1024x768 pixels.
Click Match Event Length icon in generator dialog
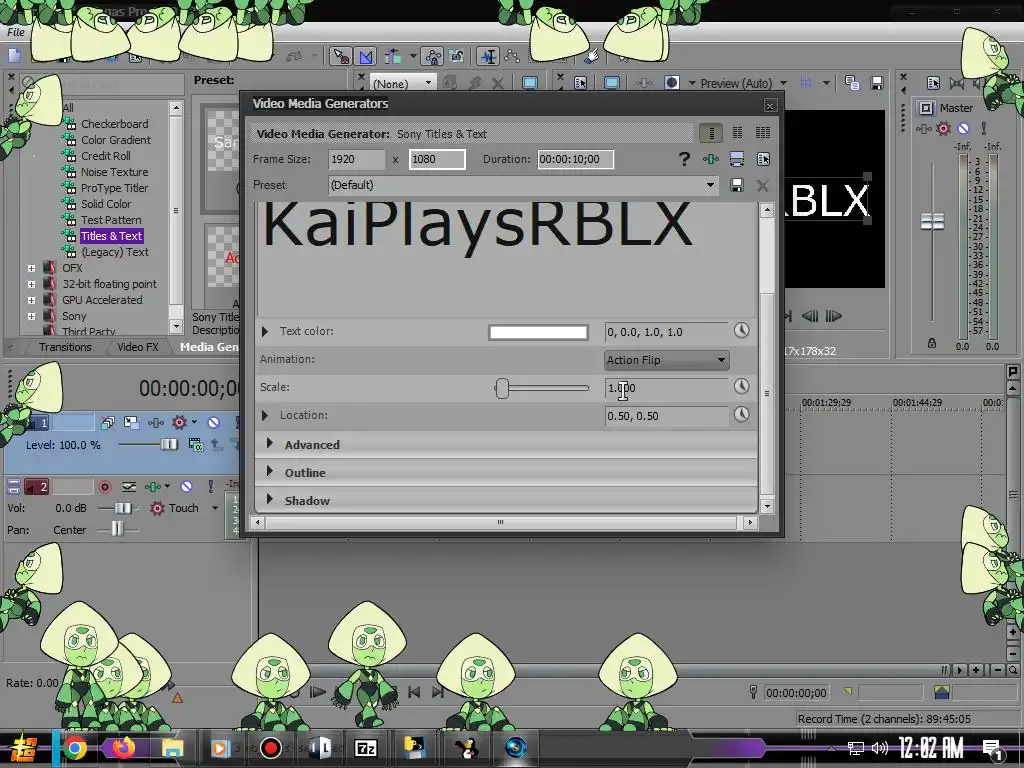(x=737, y=159)
